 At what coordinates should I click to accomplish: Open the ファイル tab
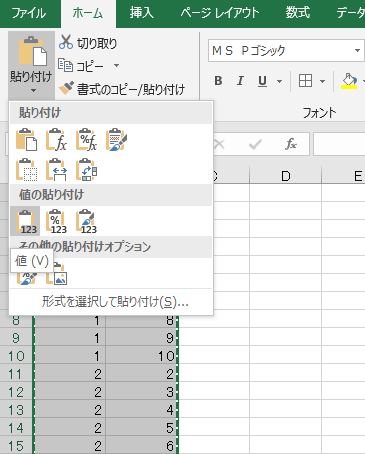click(29, 13)
